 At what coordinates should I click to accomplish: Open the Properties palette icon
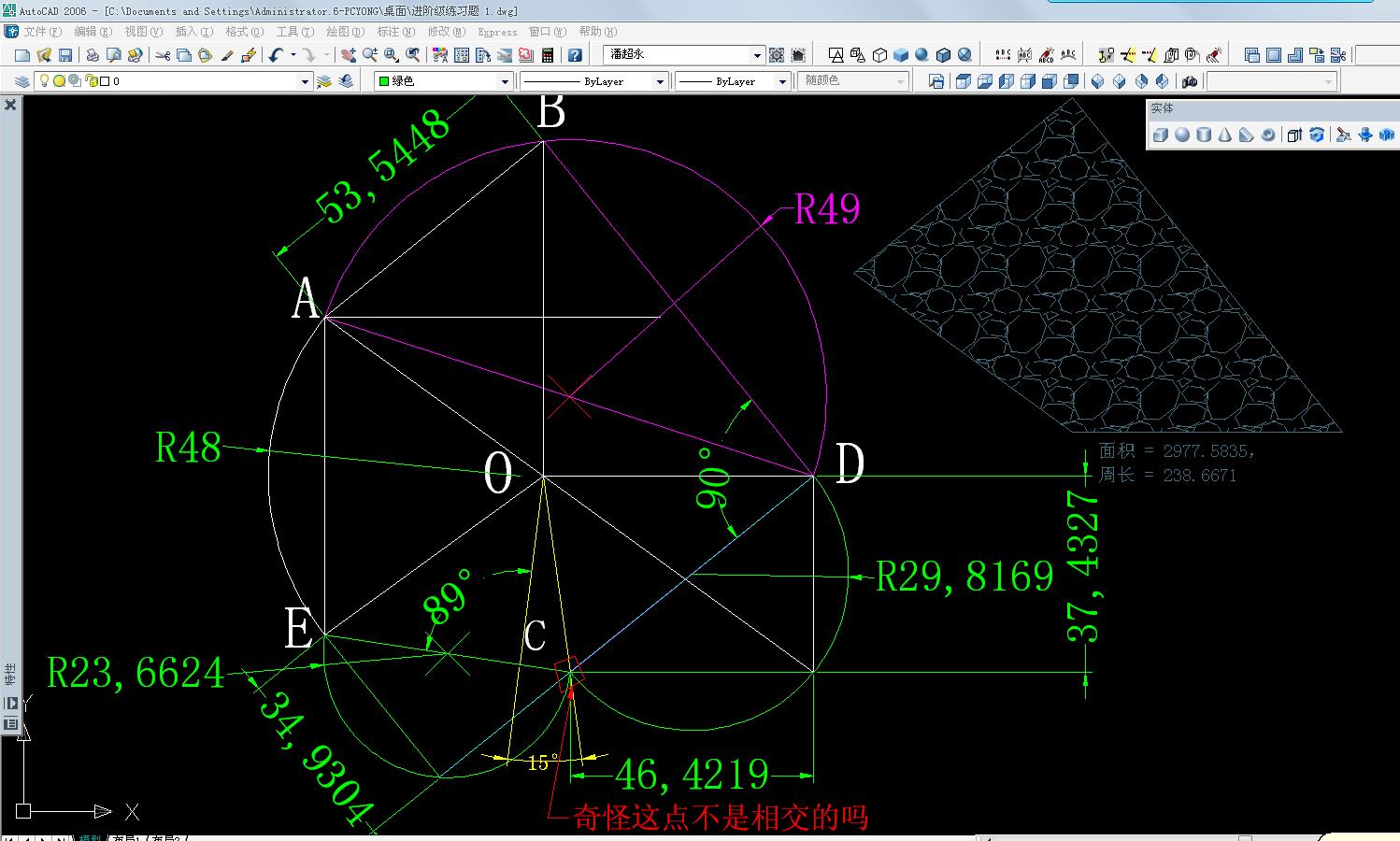click(x=440, y=55)
